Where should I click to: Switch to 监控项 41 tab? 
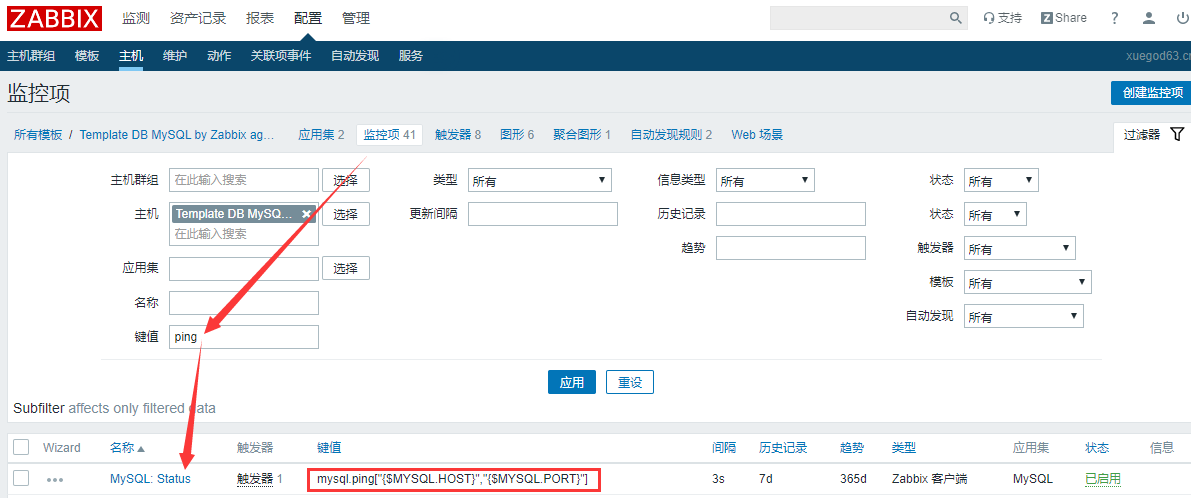(389, 134)
